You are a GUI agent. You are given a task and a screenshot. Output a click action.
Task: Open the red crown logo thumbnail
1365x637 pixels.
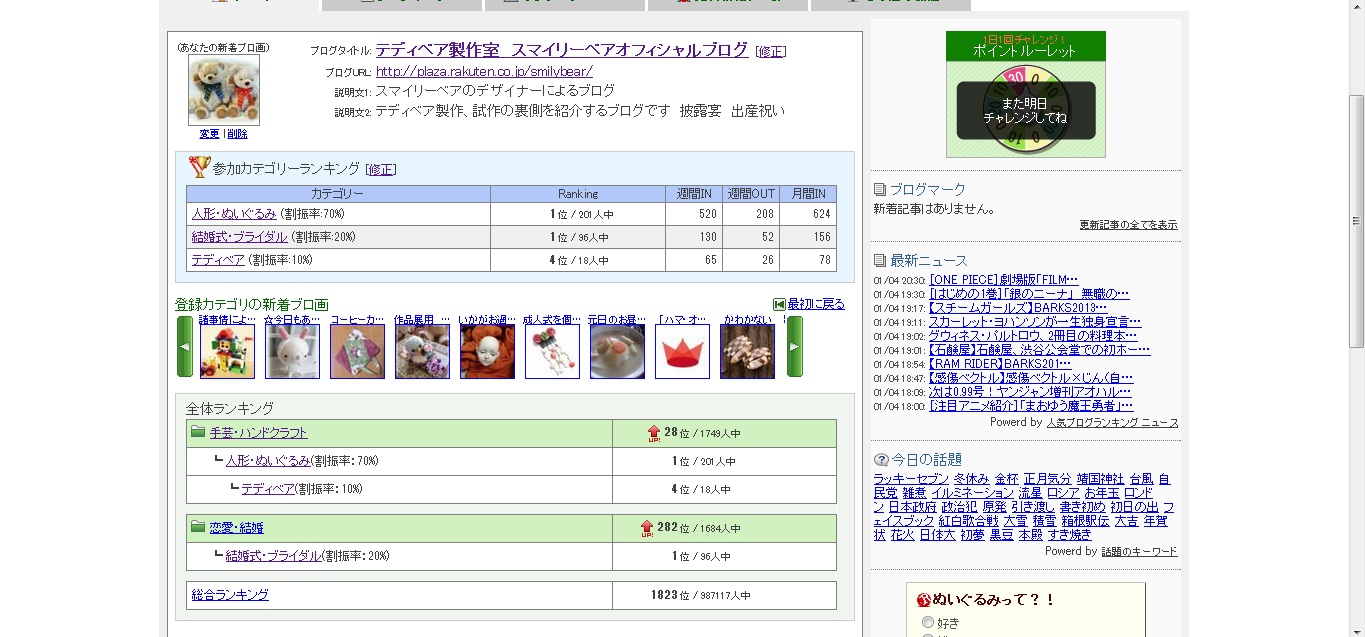682,351
